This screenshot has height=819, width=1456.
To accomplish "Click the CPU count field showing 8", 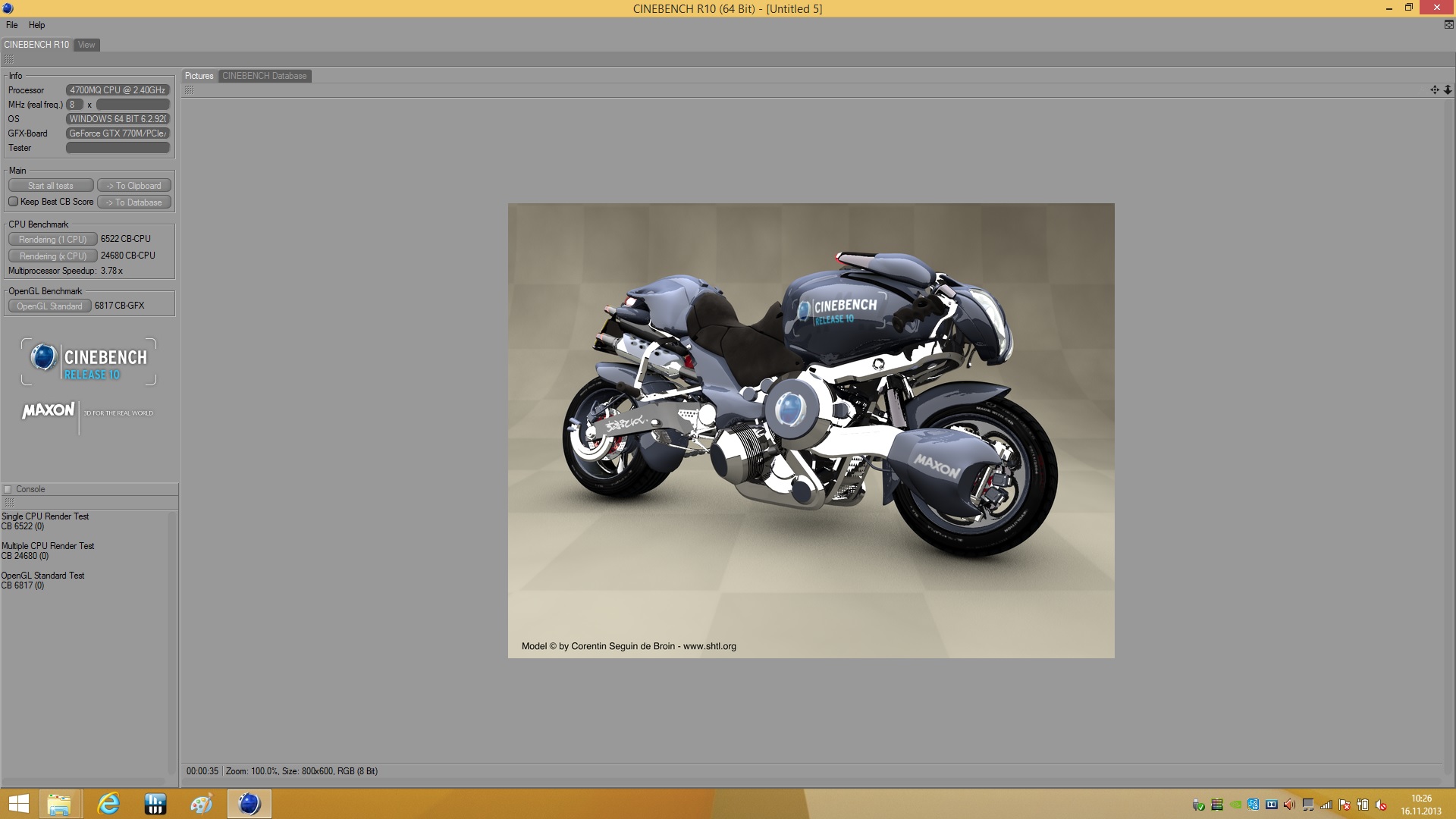I will tap(74, 105).
